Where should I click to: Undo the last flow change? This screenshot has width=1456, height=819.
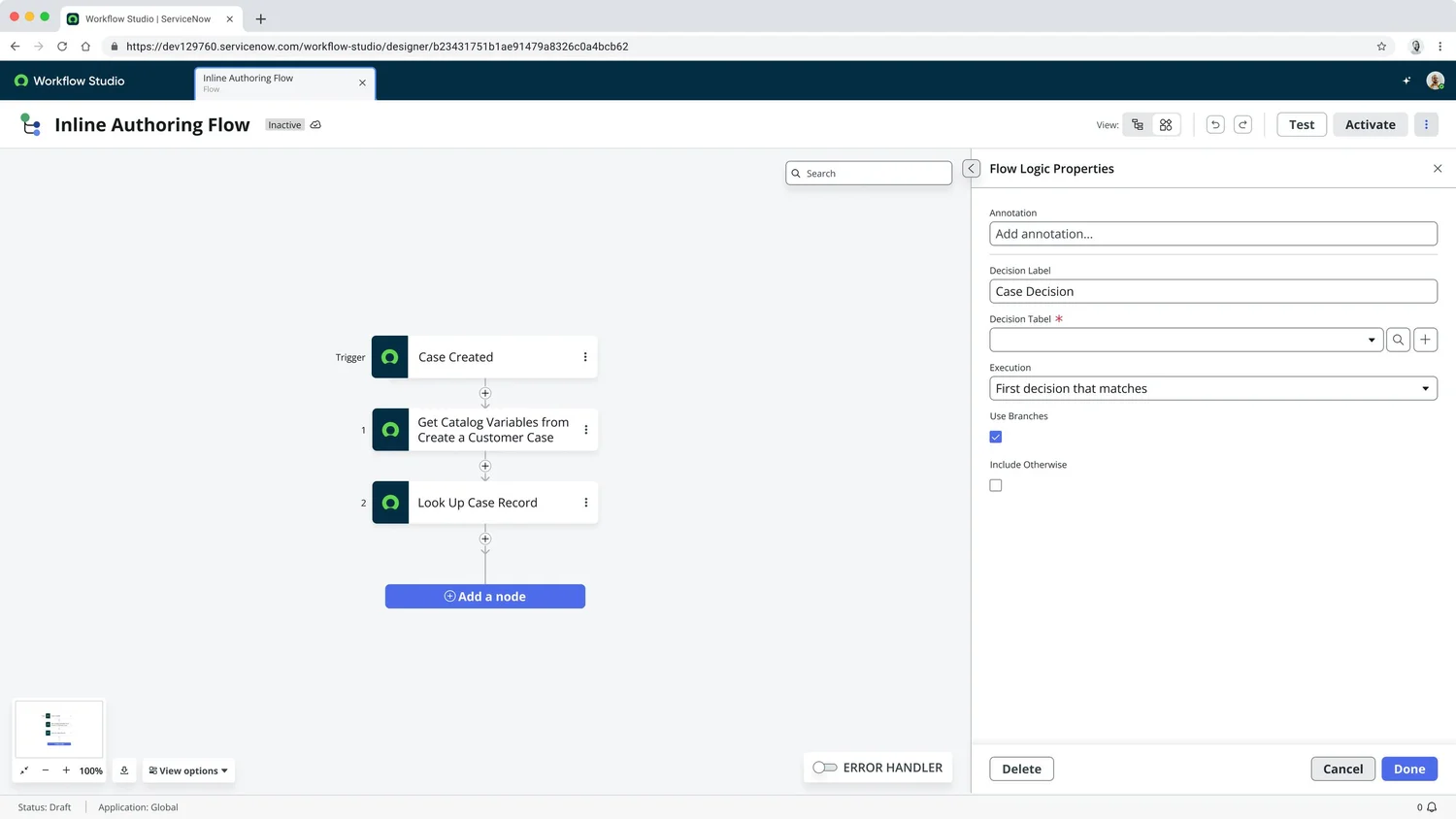click(1215, 124)
